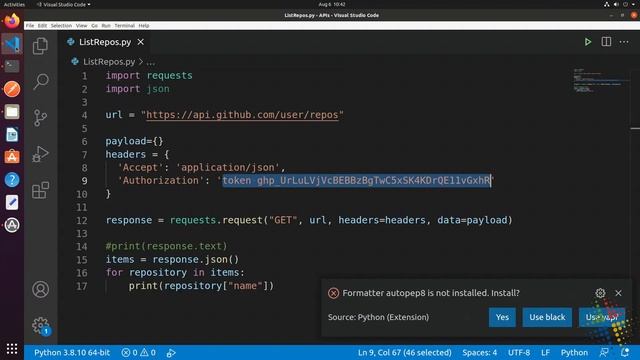
Task: Expand the breadcrumb ellipsis symbol
Action: pos(151,62)
